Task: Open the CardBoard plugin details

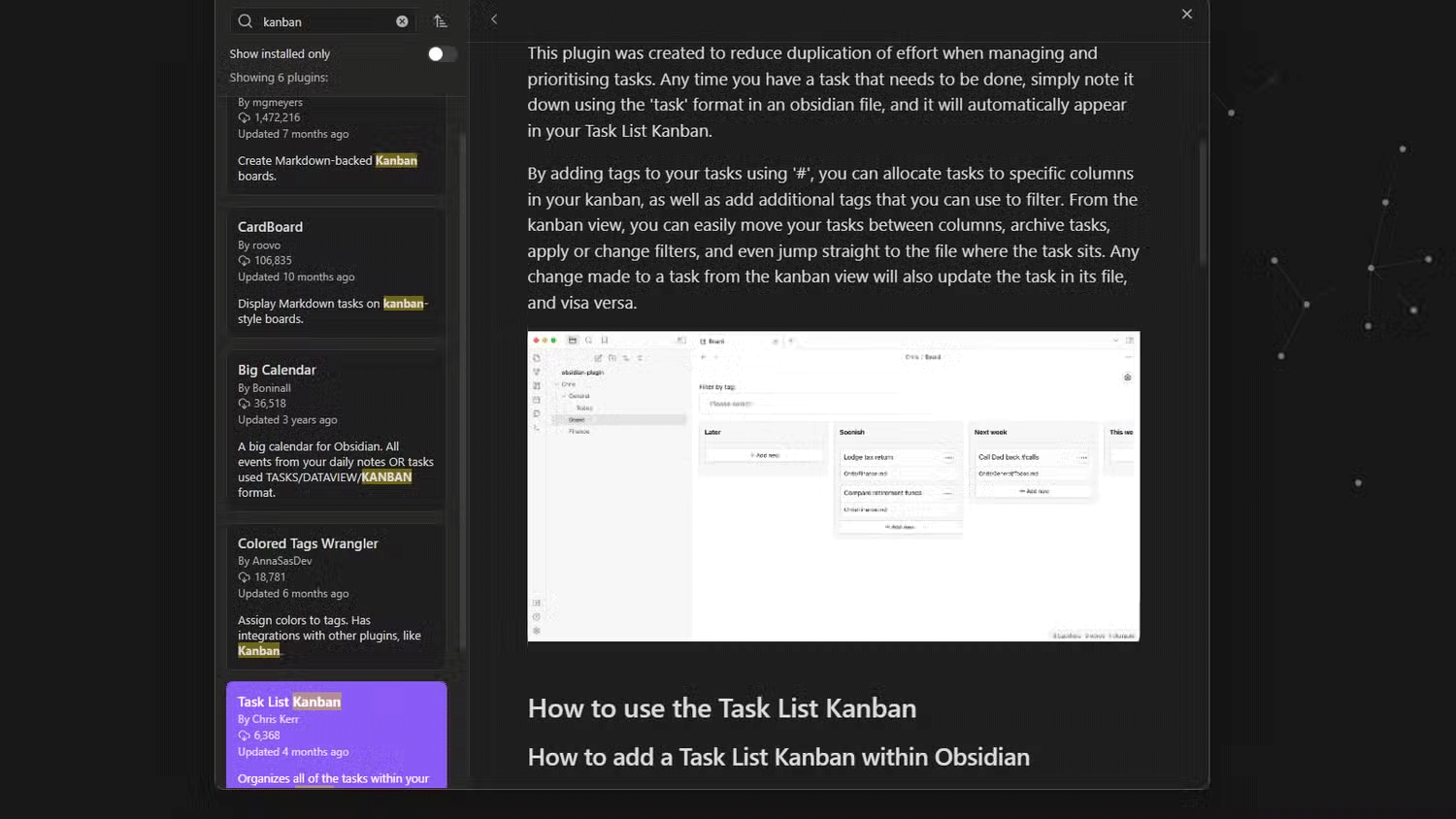Action: pyautogui.click(x=335, y=272)
